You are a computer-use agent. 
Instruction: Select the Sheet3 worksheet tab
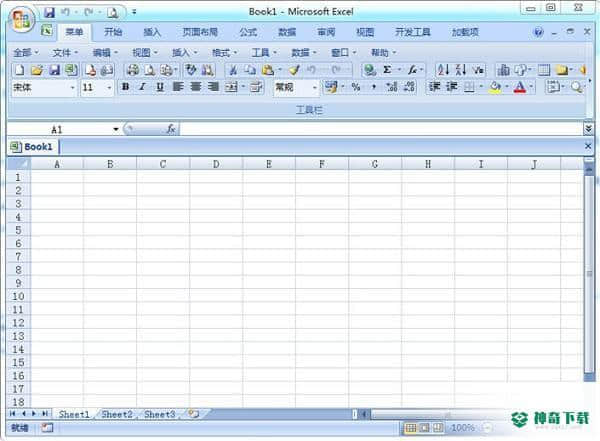point(160,414)
